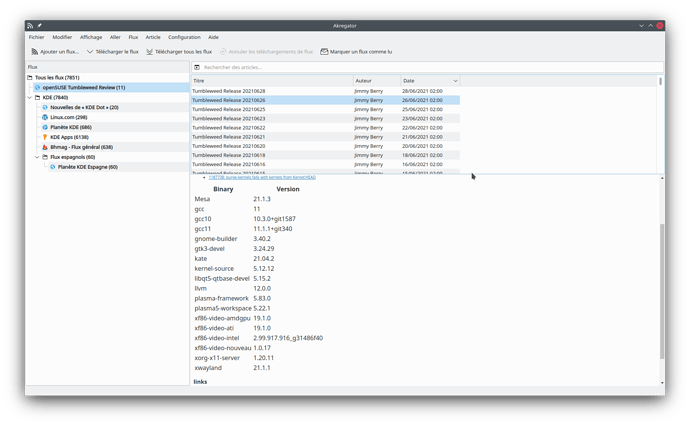Click the Annuler les téléchargements de flux icon

click(x=223, y=52)
